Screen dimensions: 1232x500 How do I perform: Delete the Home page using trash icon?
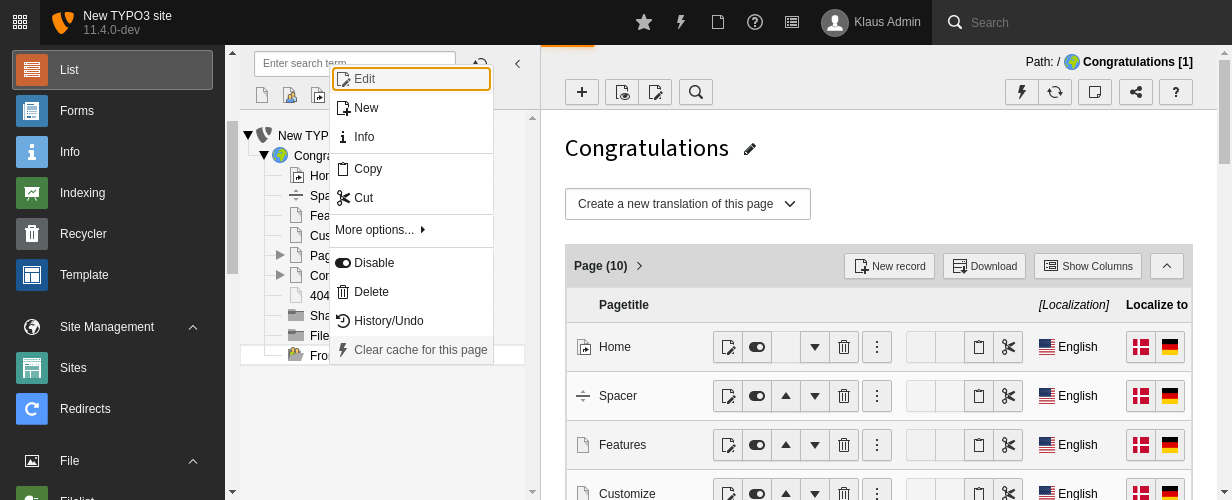844,347
